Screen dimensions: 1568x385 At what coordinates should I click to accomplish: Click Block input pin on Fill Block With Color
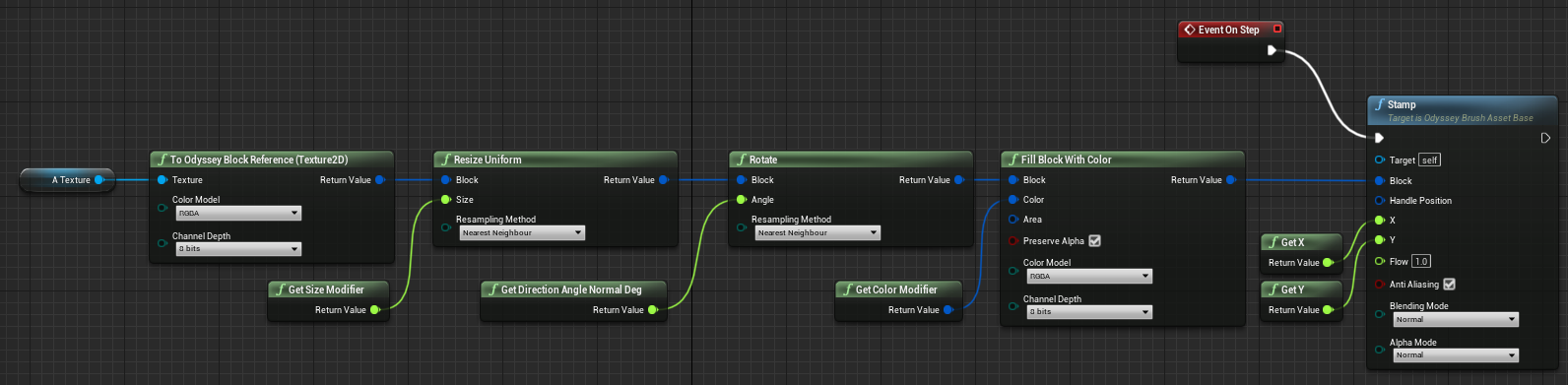coord(1013,180)
